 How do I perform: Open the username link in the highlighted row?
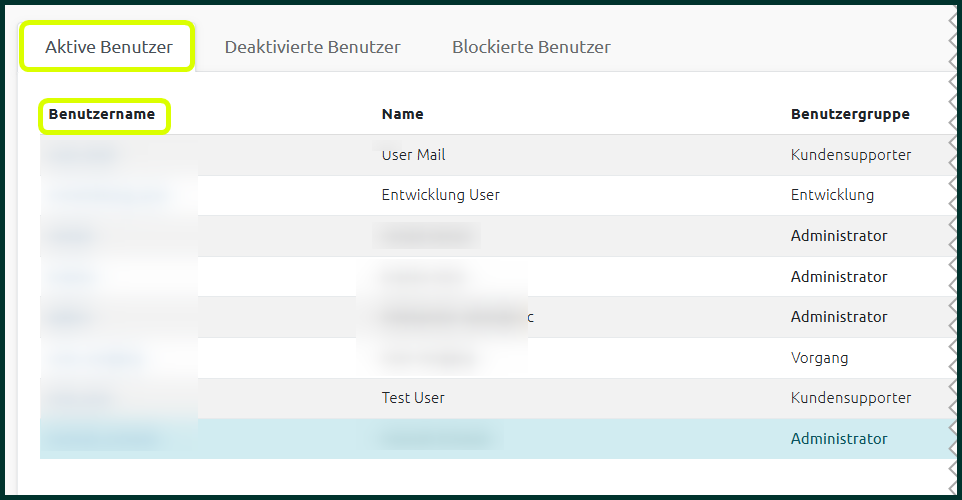[103, 439]
